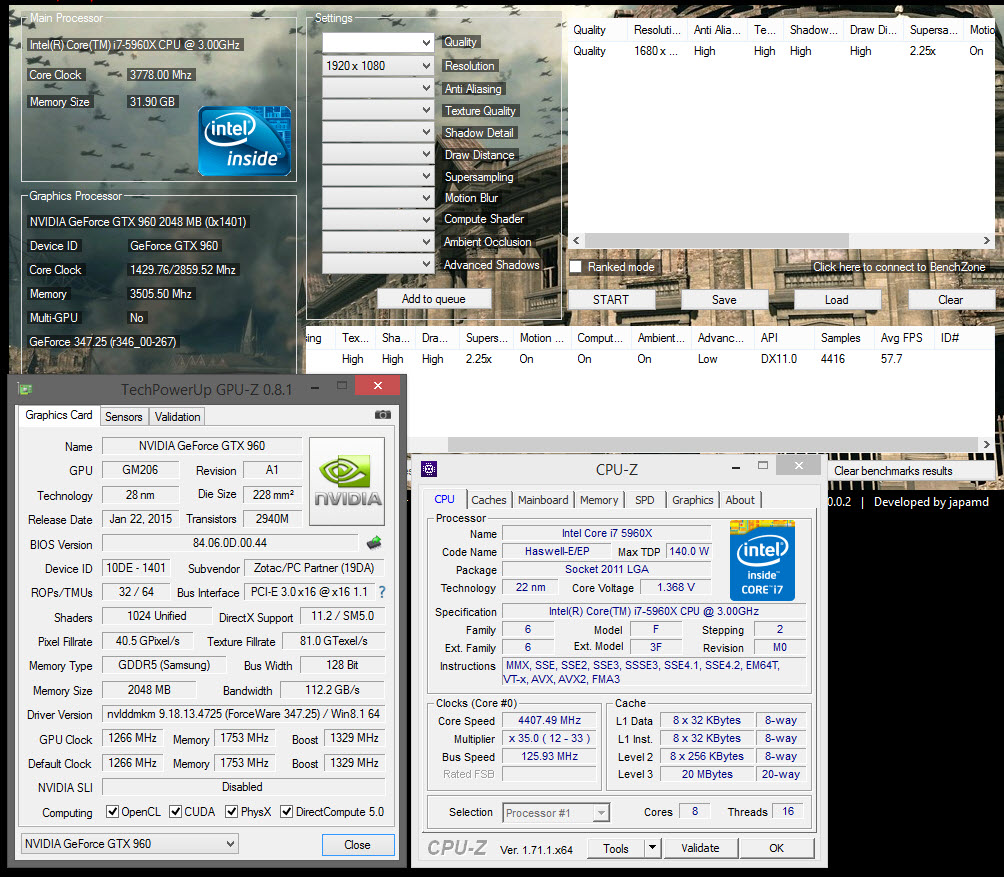The width and height of the screenshot is (1004, 877).
Task: Open the Draw Distance dropdown
Action: [x=378, y=154]
